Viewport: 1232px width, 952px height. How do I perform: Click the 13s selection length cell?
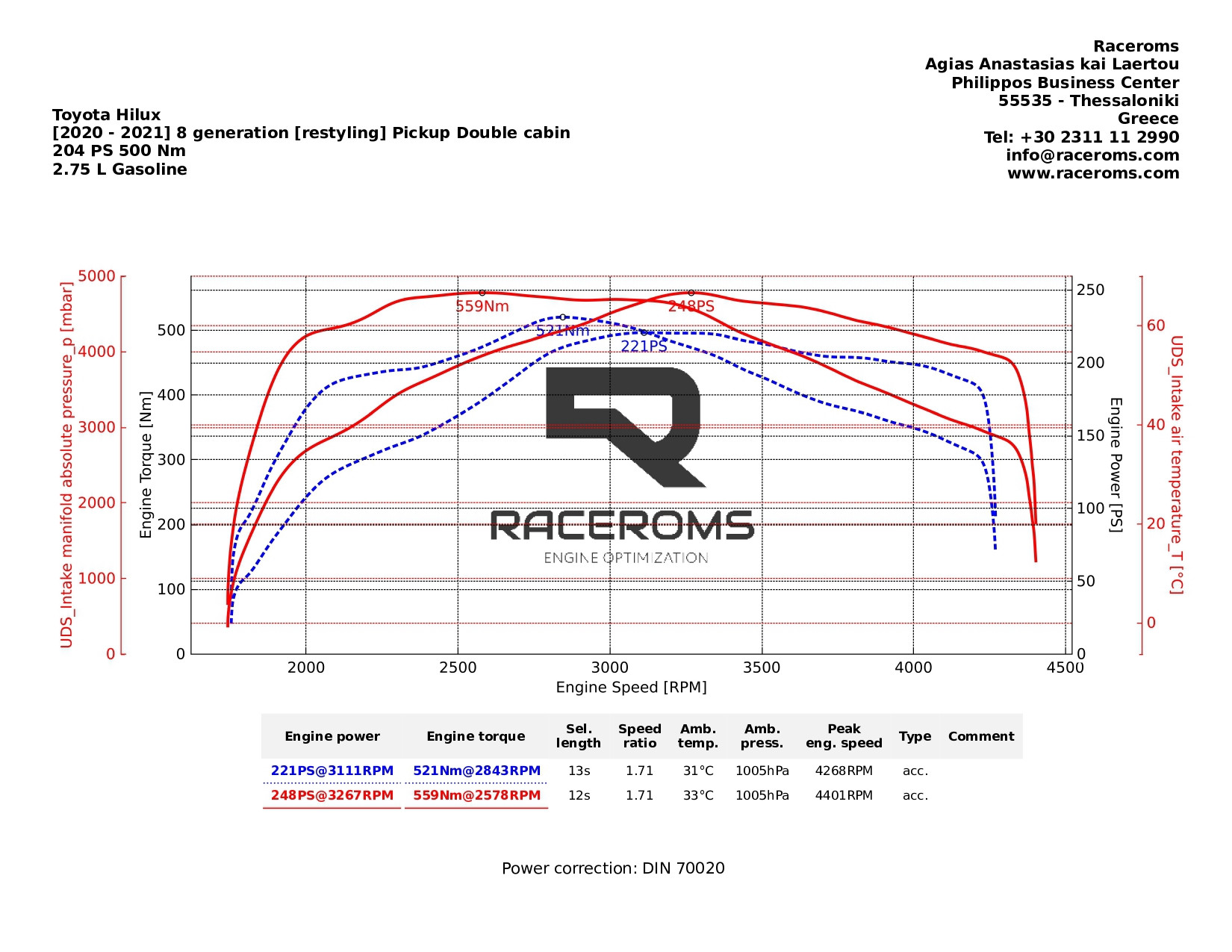(579, 771)
